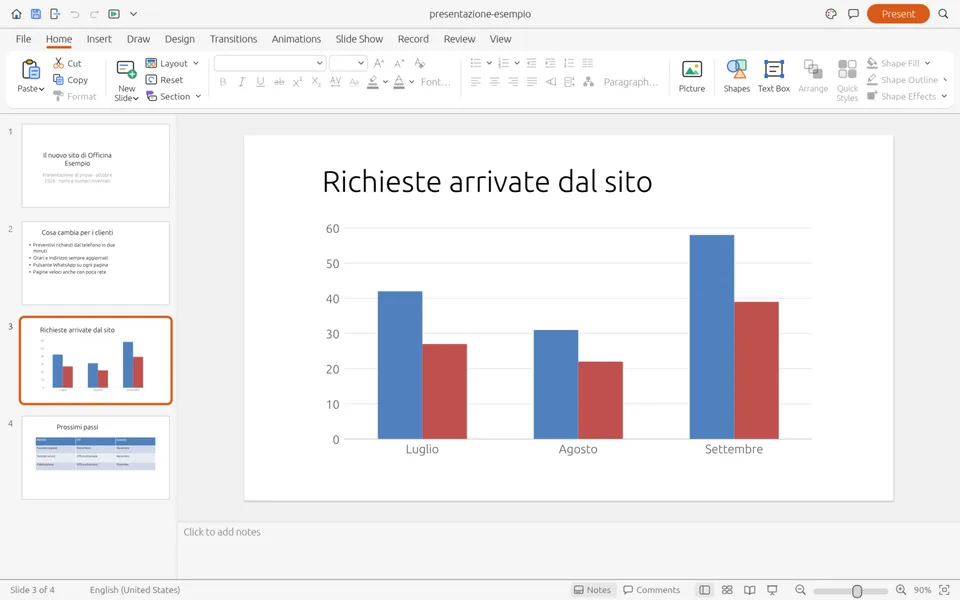Viewport: 960px width, 600px height.
Task: Switch to the Insert tab
Action: click(99, 39)
